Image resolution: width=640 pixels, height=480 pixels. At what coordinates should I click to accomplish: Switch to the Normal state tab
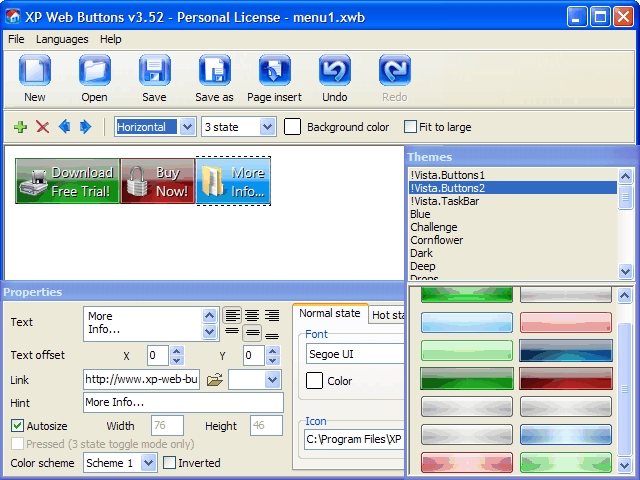(330, 314)
